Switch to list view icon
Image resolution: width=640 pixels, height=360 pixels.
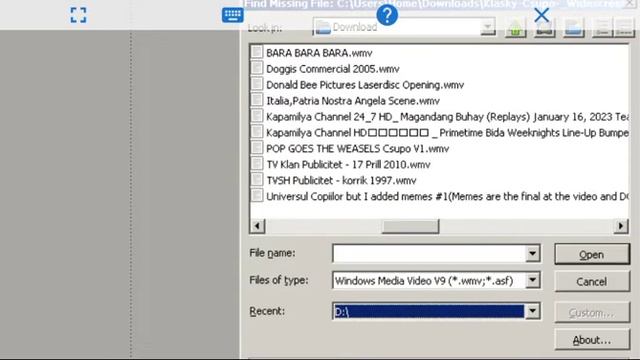click(x=602, y=28)
